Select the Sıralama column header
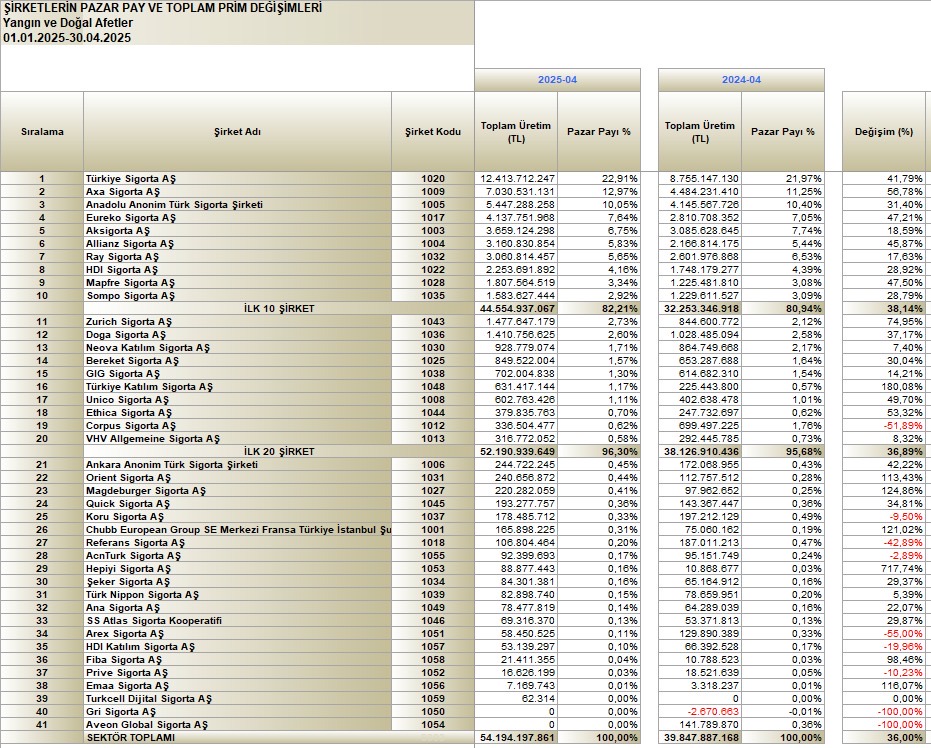Image resolution: width=931 pixels, height=748 pixels. [42, 132]
